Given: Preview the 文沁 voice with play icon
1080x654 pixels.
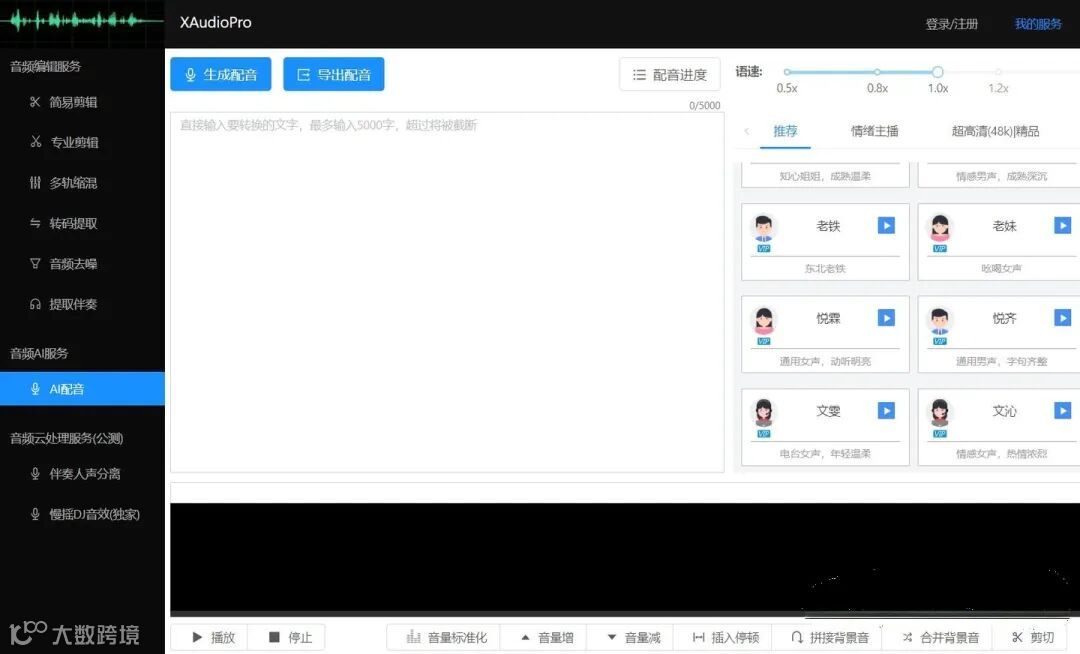Looking at the screenshot, I should pyautogui.click(x=1063, y=410).
